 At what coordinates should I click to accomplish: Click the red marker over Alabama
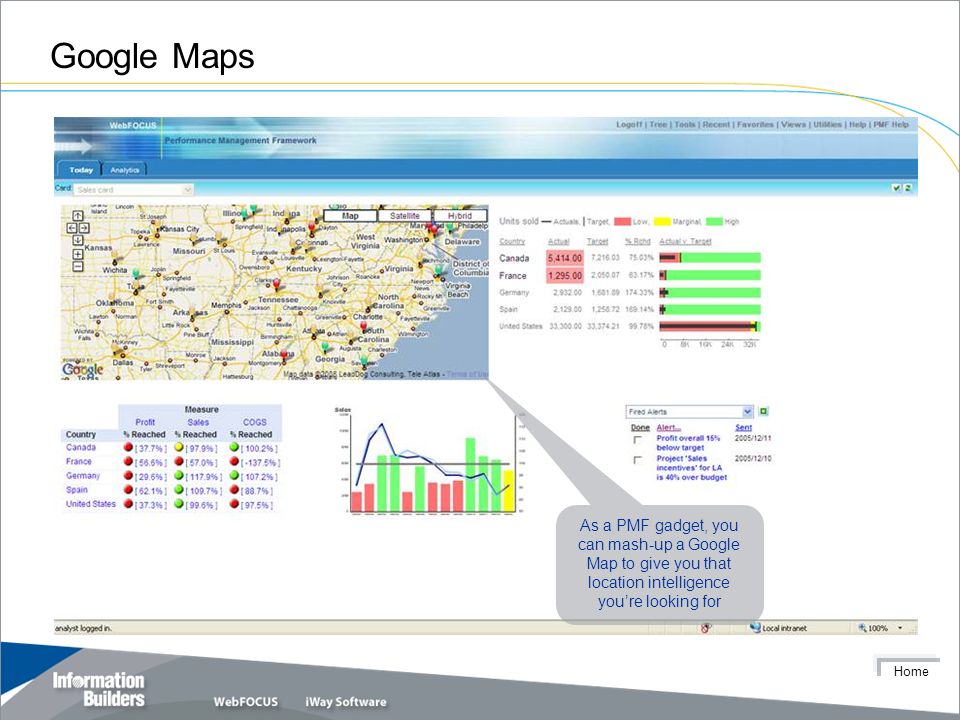pos(284,354)
